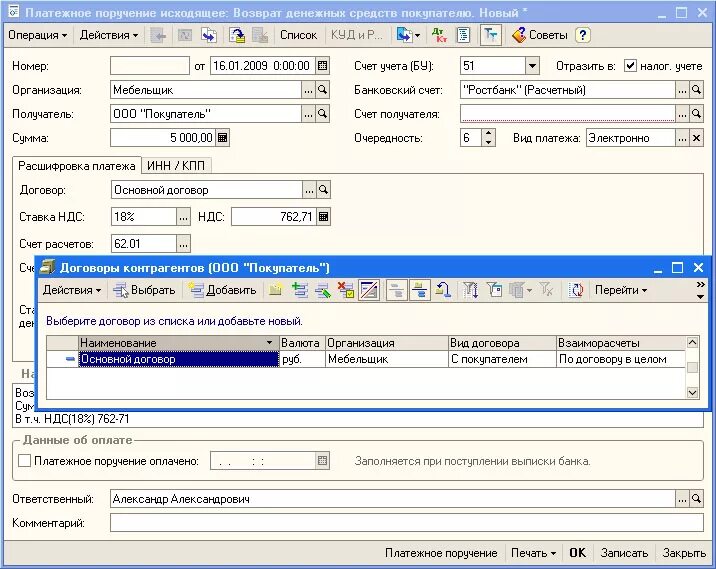Open the calculator for Сумма field
Viewport: 716px width, 569px height.
point(222,138)
